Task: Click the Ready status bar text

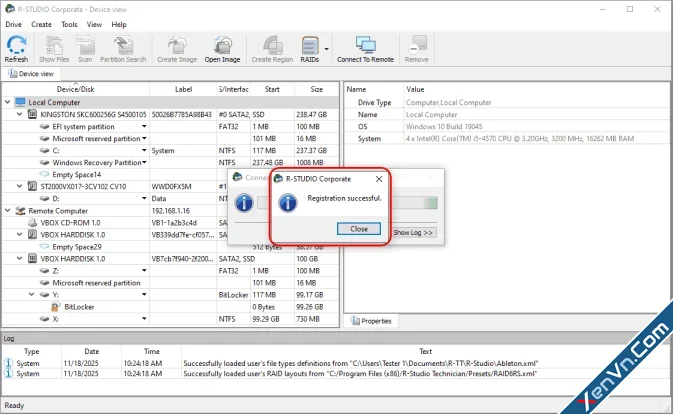Action: click(x=14, y=405)
